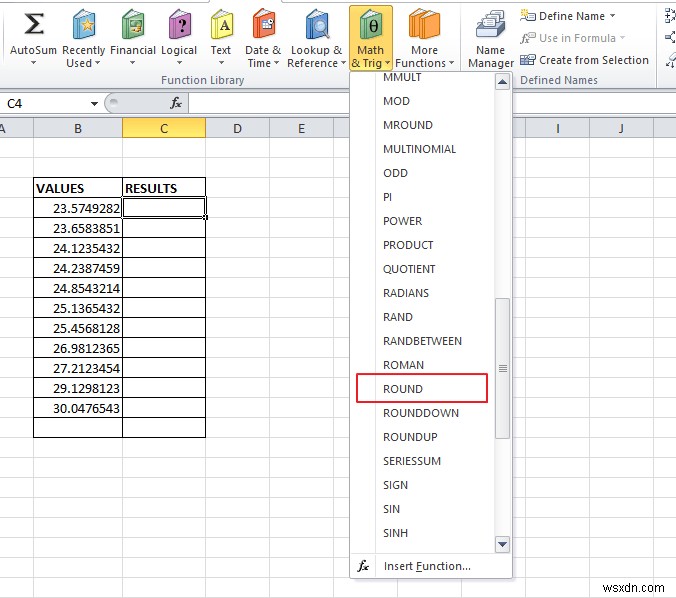
Task: Select cell containing 26.9812365
Action: click(78, 348)
